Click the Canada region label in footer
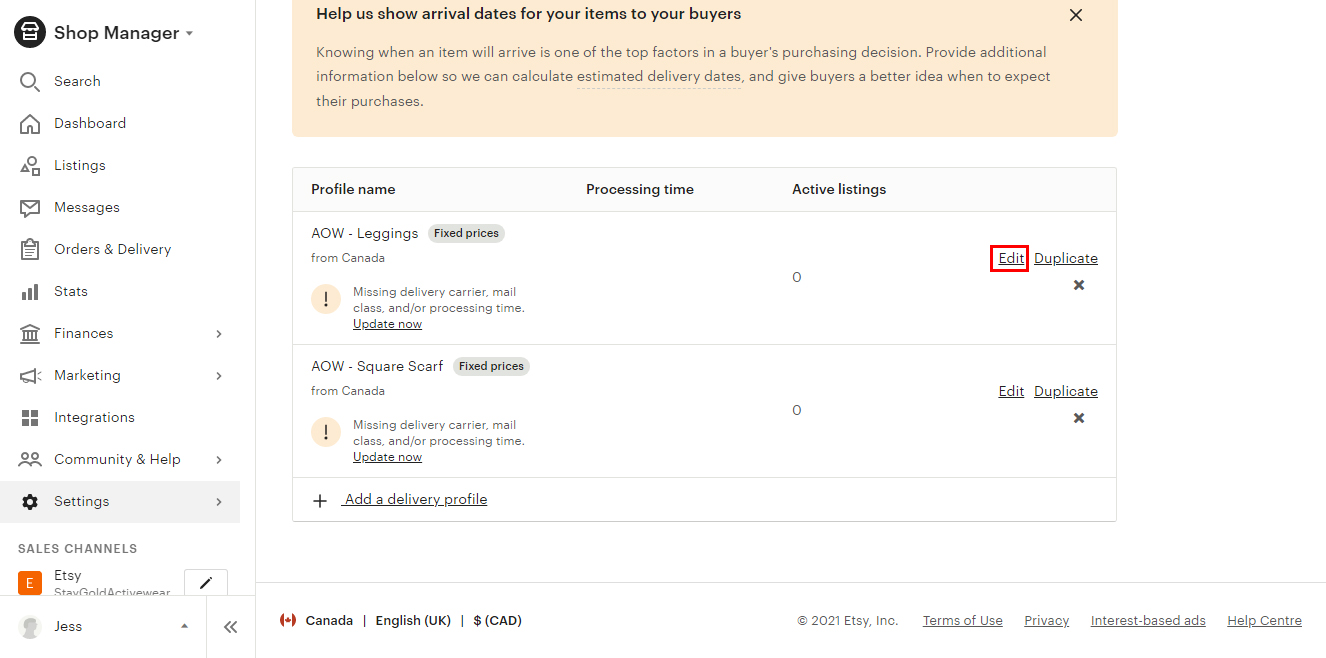 click(329, 620)
